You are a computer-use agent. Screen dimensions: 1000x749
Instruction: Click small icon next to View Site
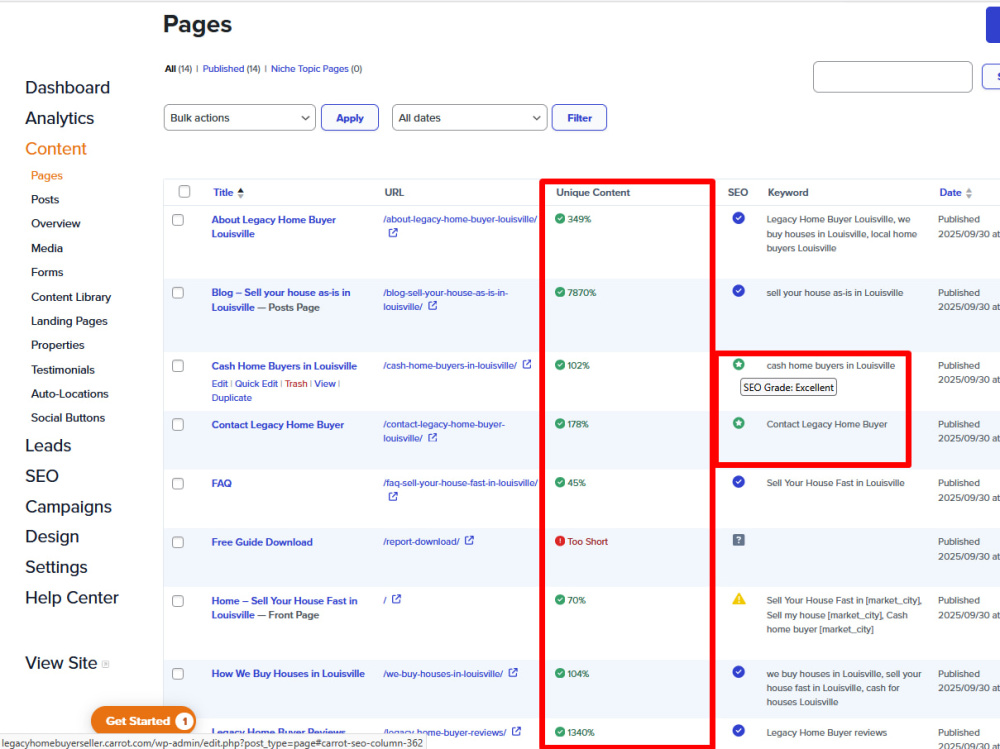(106, 664)
